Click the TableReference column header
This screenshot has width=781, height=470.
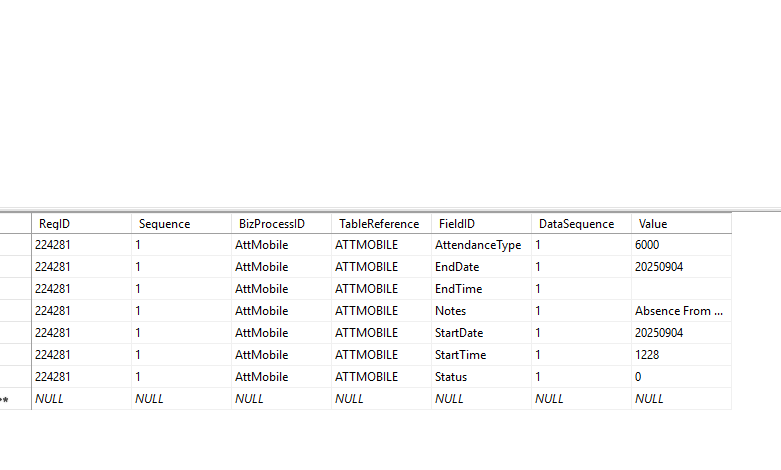(x=379, y=224)
